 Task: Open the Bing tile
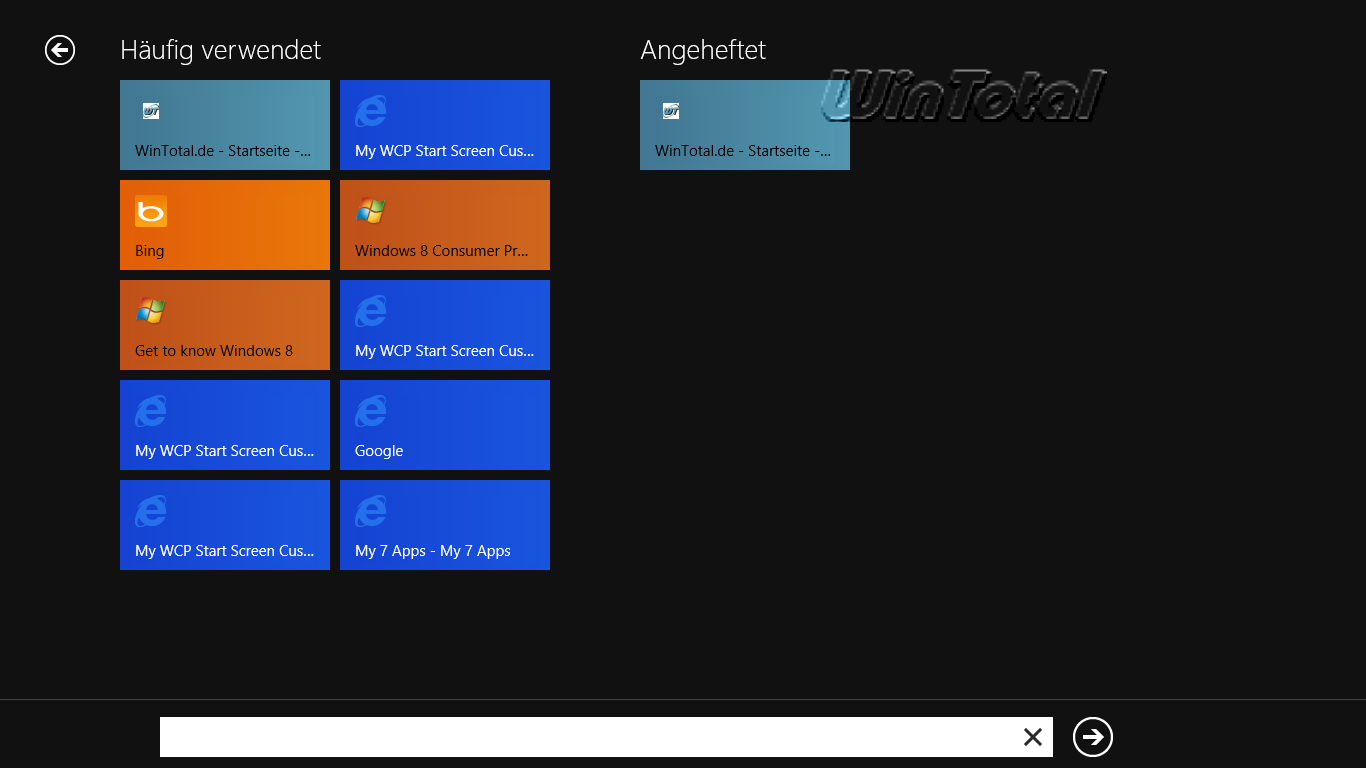(225, 225)
